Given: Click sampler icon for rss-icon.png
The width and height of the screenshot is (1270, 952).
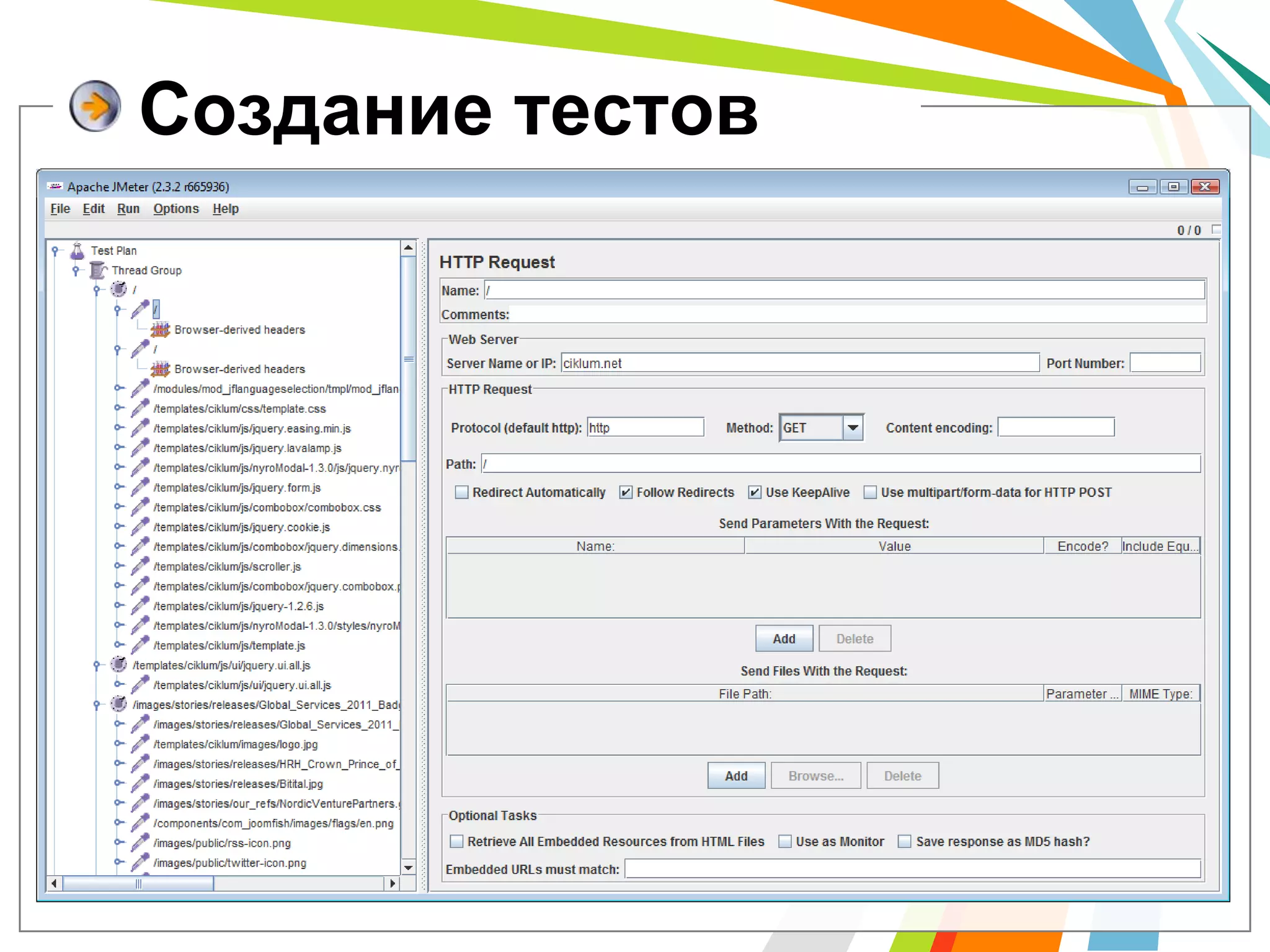Looking at the screenshot, I should (x=140, y=842).
